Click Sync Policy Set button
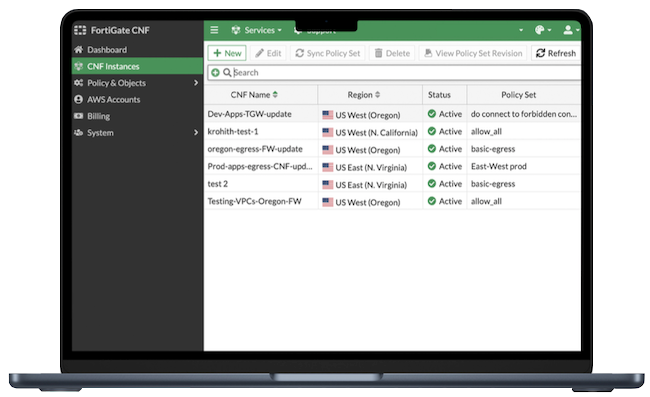Image resolution: width=650 pixels, height=397 pixels. tap(328, 53)
